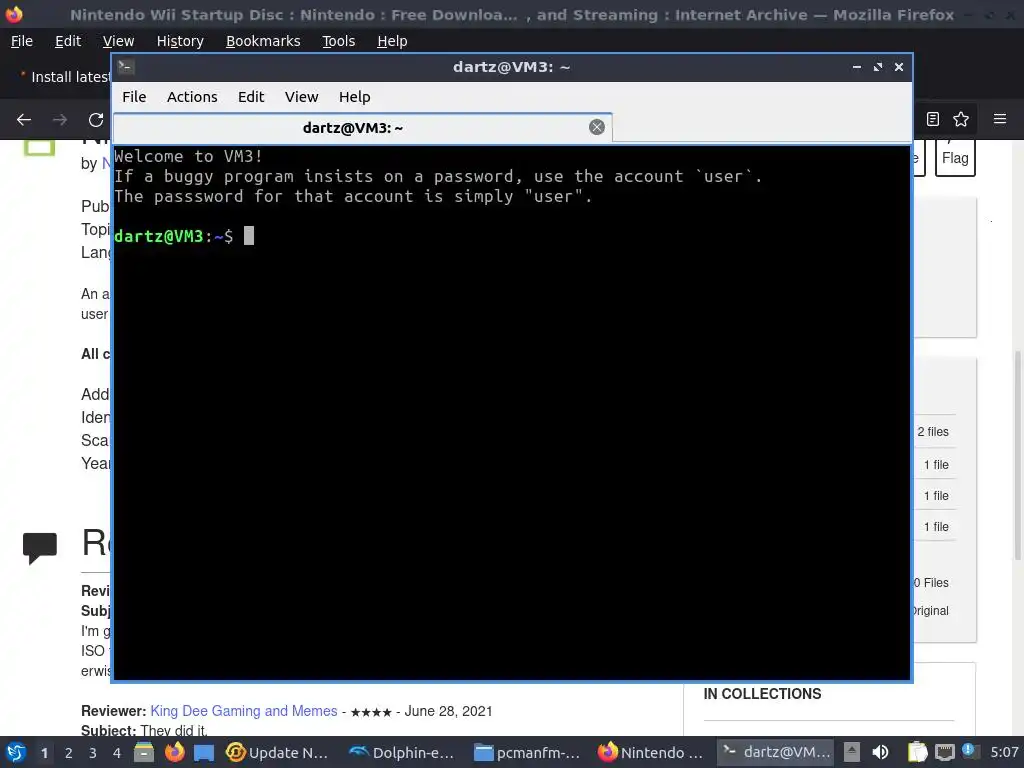Reload the Firefox page
1024x768 pixels.
click(x=96, y=120)
